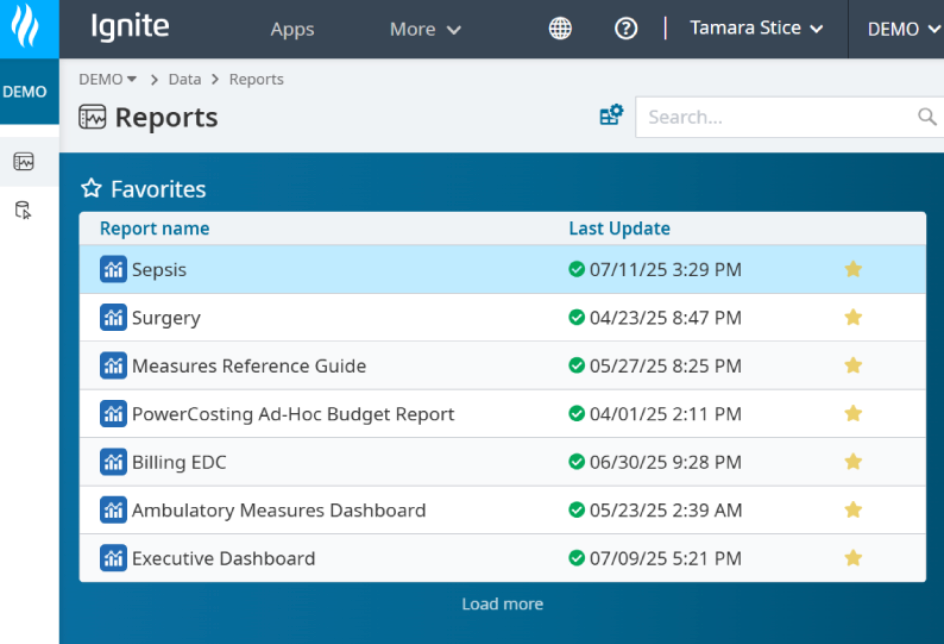This screenshot has width=944, height=644.
Task: Click the Load more link
Action: point(502,604)
